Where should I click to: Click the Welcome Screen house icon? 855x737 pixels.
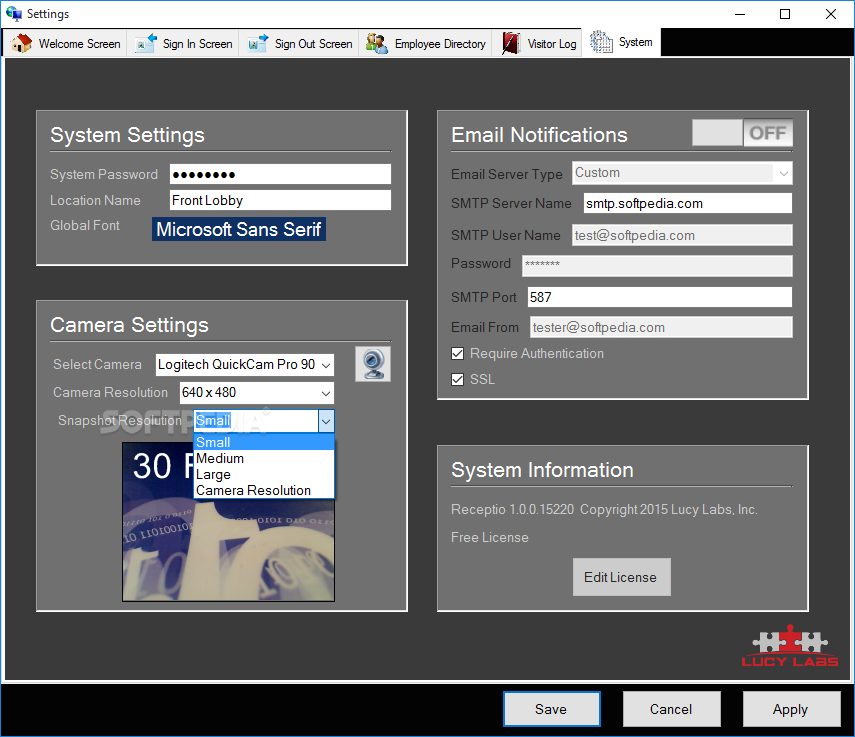tap(21, 43)
